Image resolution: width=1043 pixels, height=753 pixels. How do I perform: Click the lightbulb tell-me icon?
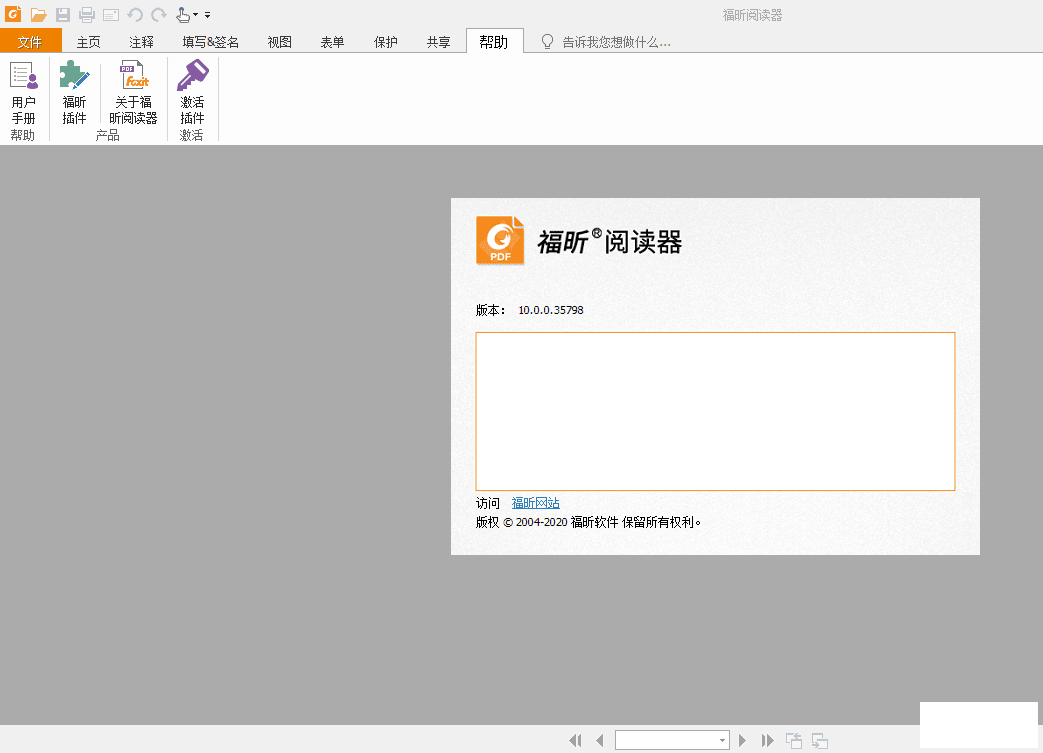547,42
